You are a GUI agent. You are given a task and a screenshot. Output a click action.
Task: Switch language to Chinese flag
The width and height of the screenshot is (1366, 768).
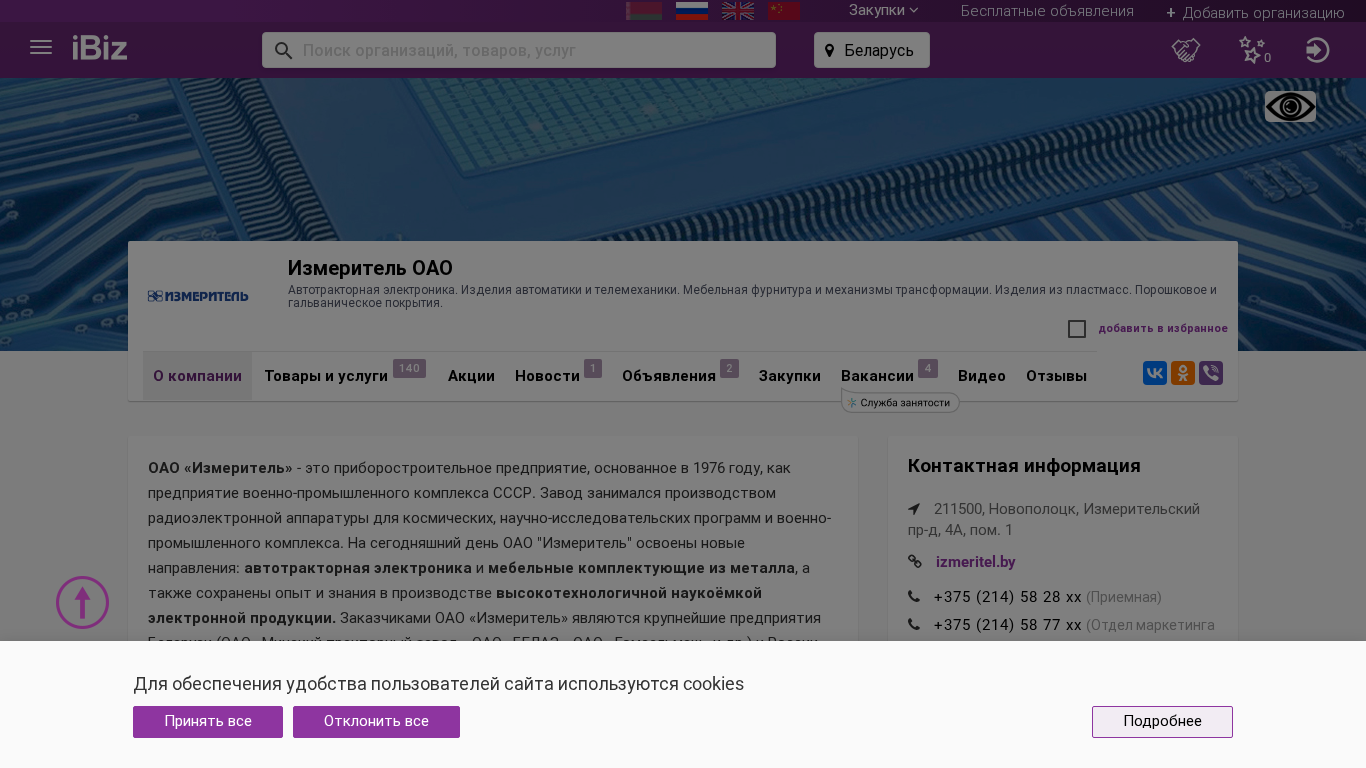pos(784,11)
